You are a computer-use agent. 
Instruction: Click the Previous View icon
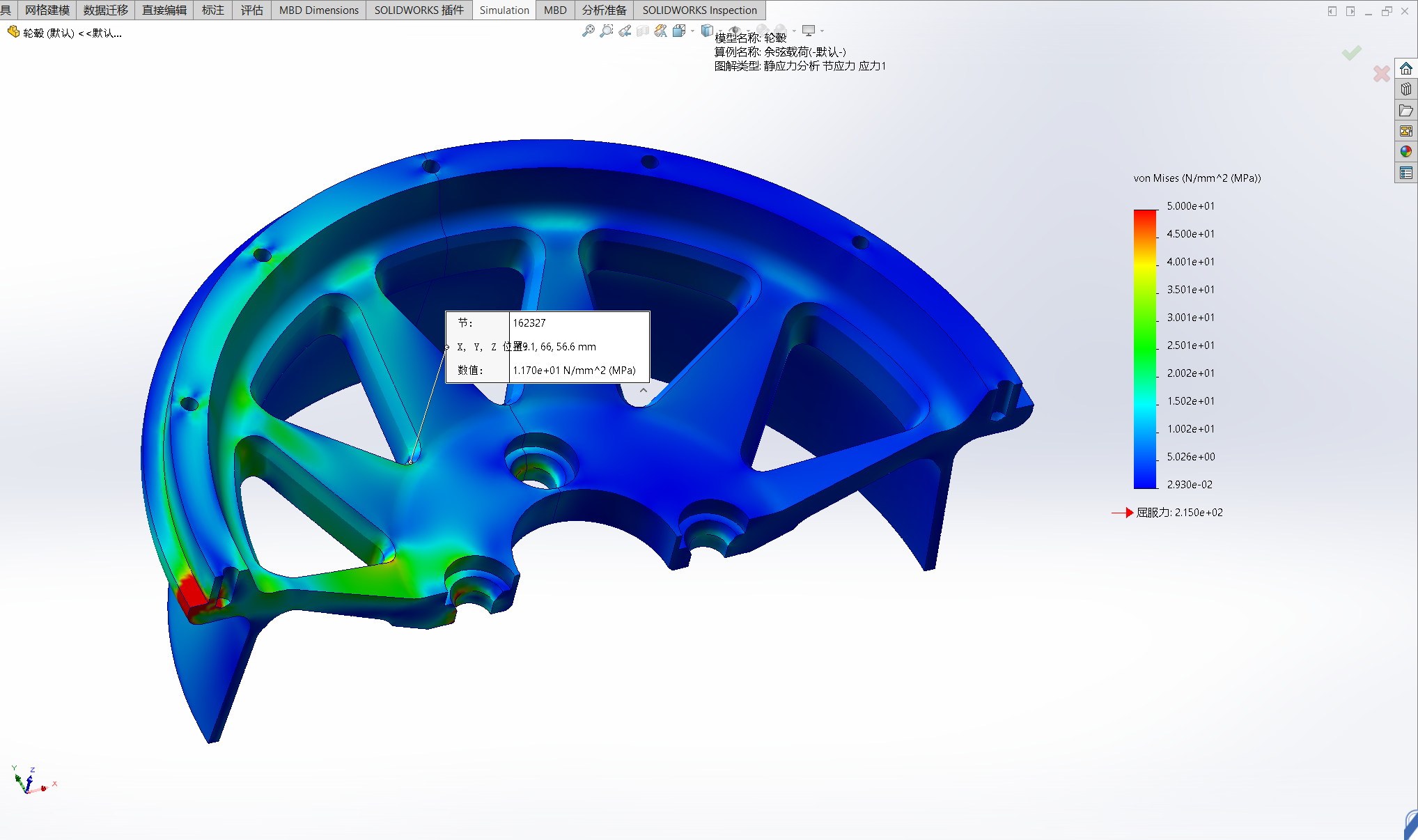point(625,31)
